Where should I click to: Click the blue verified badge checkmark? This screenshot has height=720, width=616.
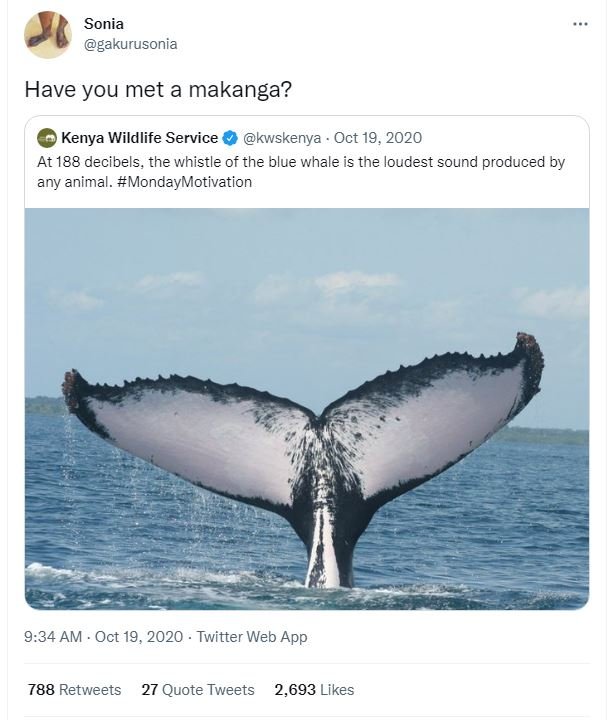coord(230,138)
